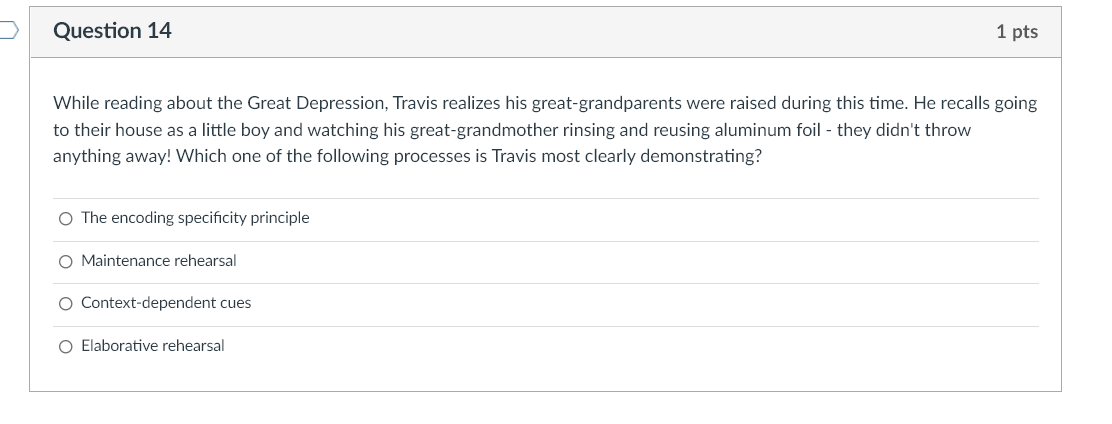Click the "Maintenance rehearsal" answer label
The image size is (1112, 424).
coord(158,261)
